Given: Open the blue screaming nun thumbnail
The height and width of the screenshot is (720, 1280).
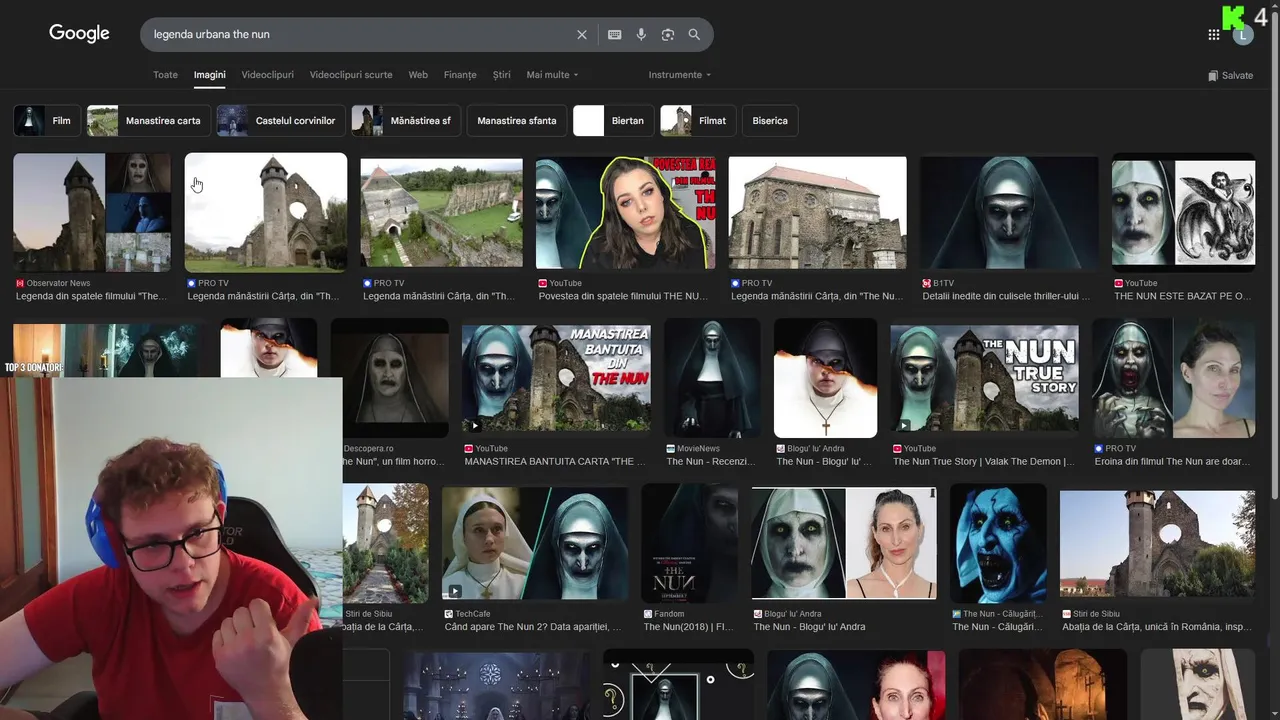Looking at the screenshot, I should 998,543.
